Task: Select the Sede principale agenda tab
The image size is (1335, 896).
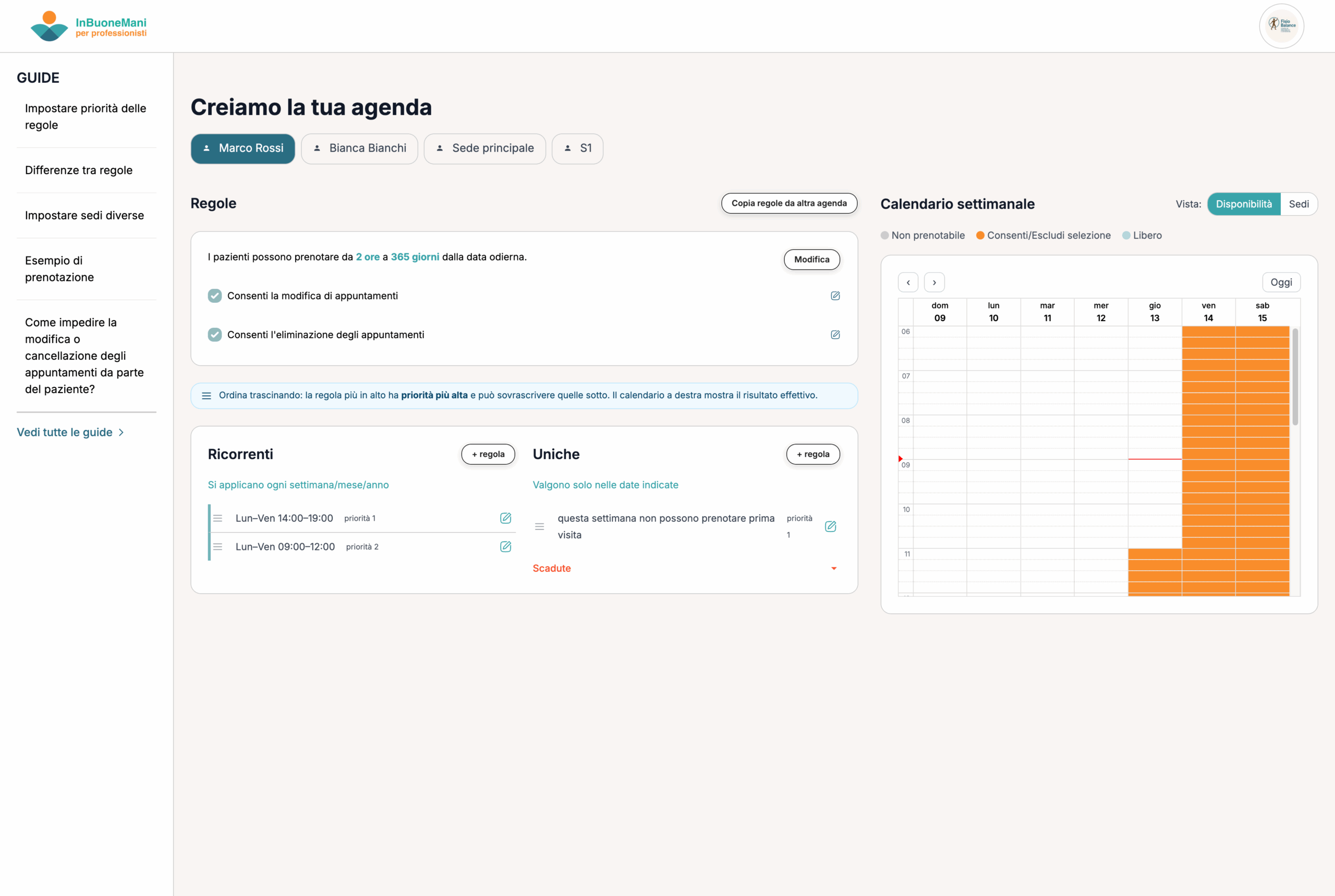Action: (485, 148)
